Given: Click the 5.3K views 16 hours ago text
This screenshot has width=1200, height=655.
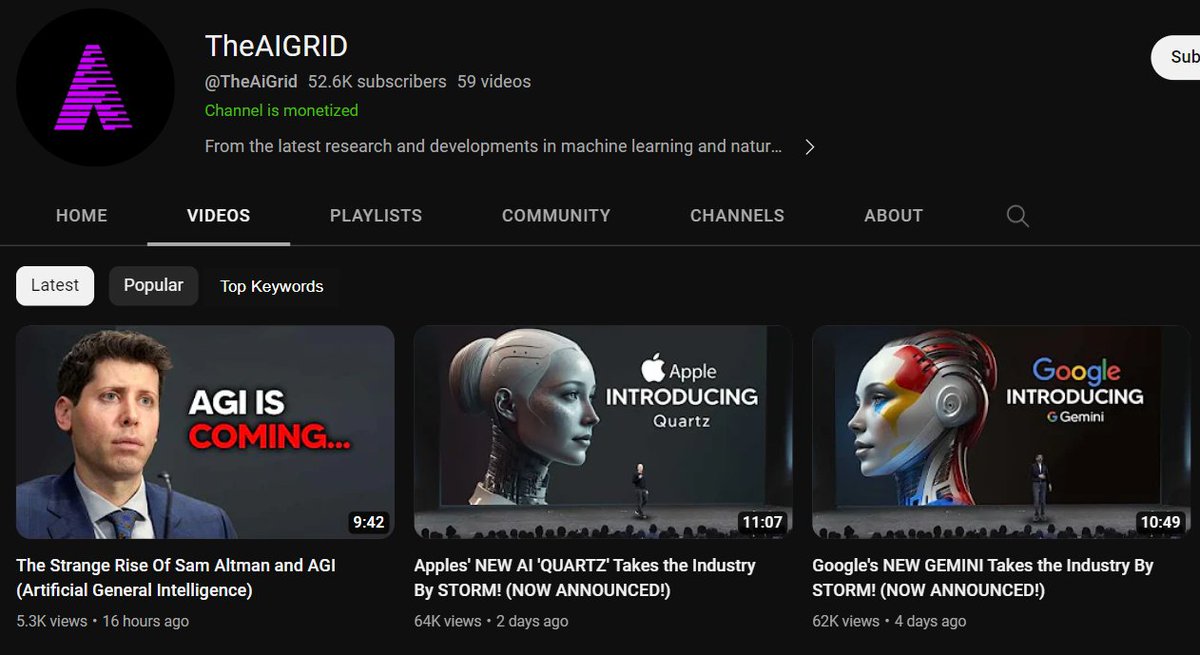Looking at the screenshot, I should pos(103,621).
